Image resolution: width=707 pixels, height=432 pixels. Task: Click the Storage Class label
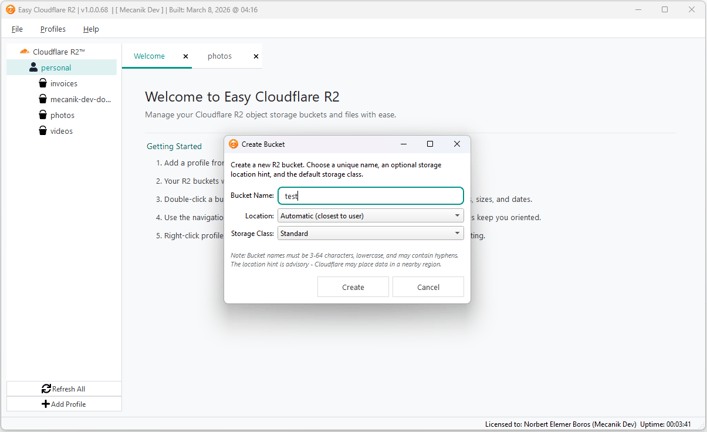252,233
